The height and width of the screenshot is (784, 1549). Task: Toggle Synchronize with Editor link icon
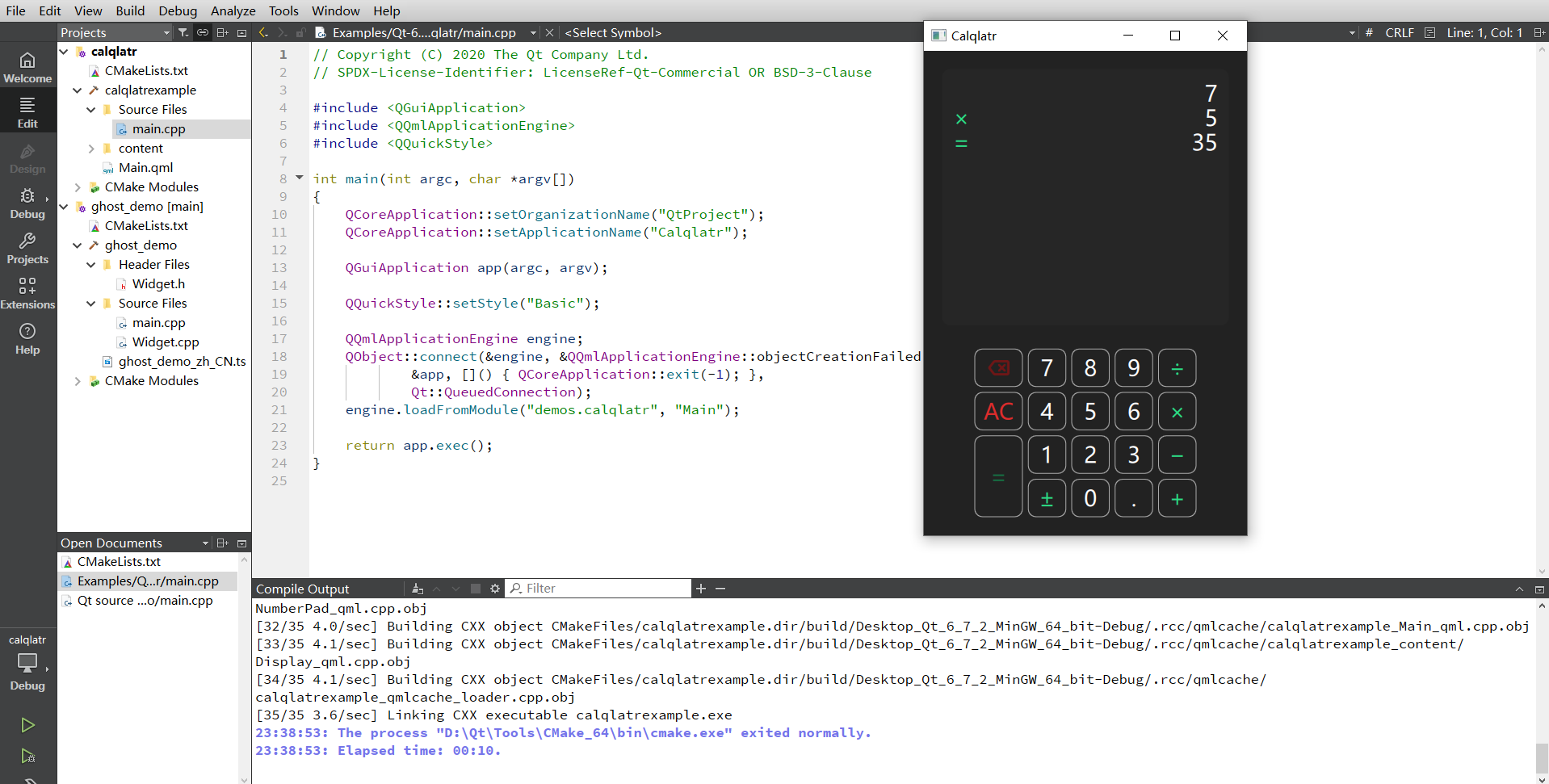[x=203, y=32]
